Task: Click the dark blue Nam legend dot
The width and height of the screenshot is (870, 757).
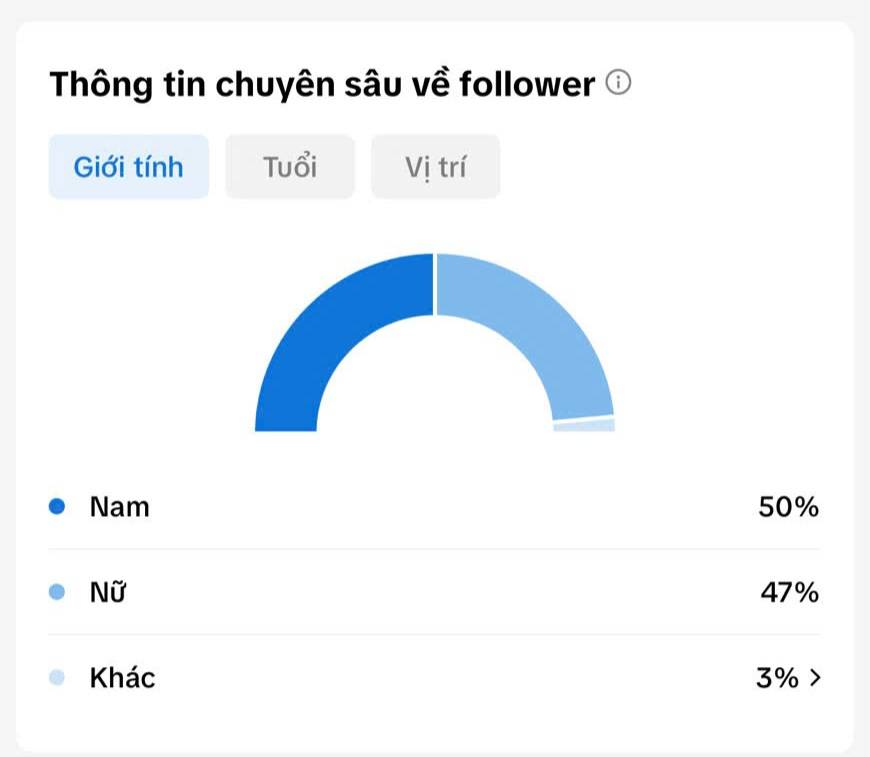Action: (x=57, y=506)
